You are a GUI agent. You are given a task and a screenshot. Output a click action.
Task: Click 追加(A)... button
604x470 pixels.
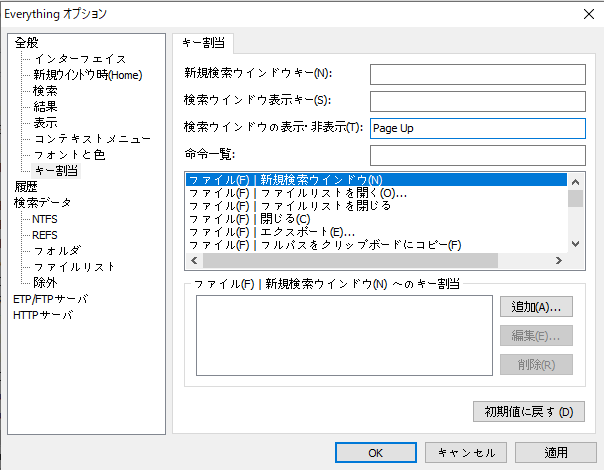tap(536, 307)
